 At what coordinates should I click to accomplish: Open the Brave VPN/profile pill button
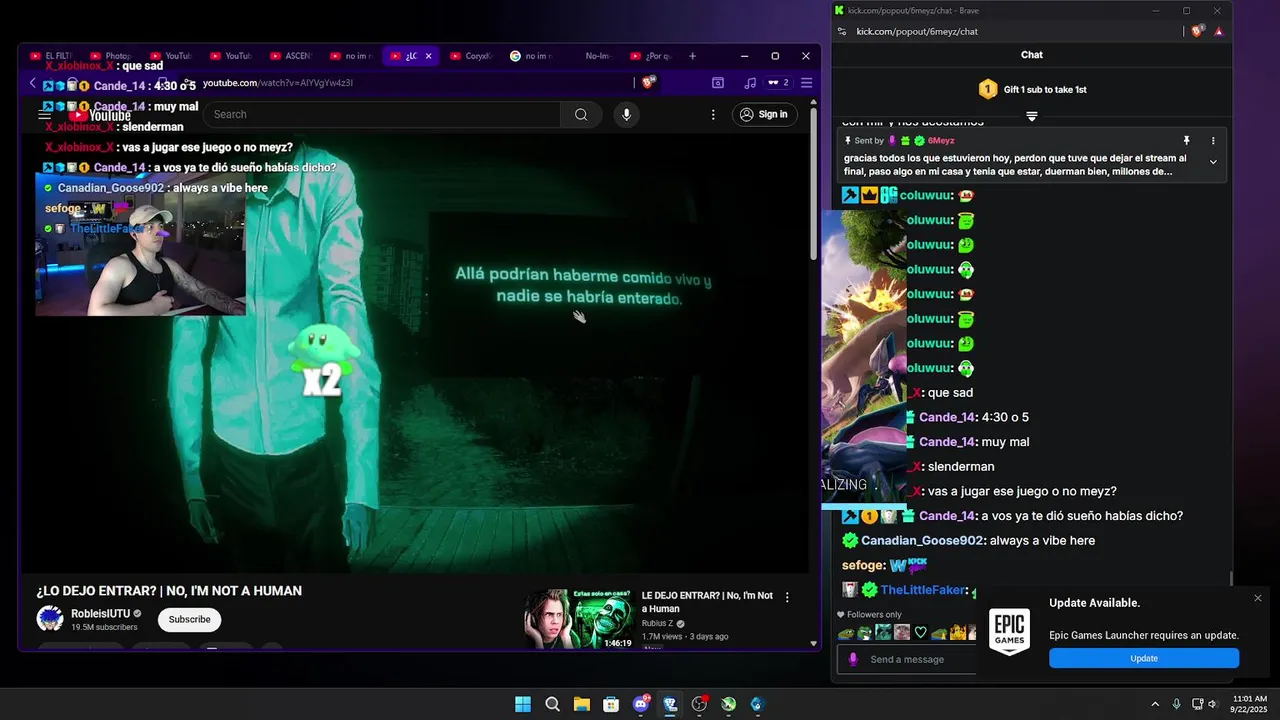(x=778, y=83)
